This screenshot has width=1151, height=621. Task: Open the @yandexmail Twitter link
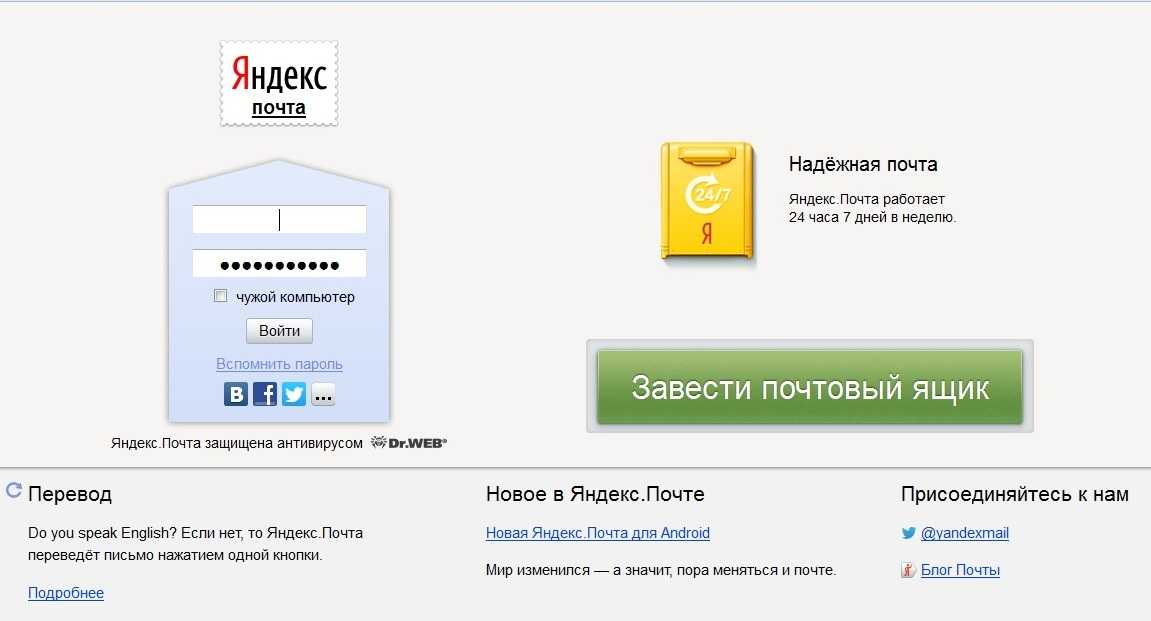coord(965,533)
